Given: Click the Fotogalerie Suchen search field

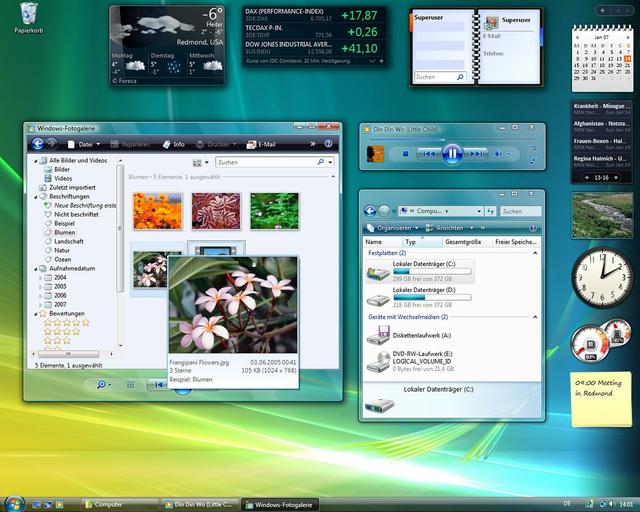Looking at the screenshot, I should pyautogui.click(x=267, y=162).
